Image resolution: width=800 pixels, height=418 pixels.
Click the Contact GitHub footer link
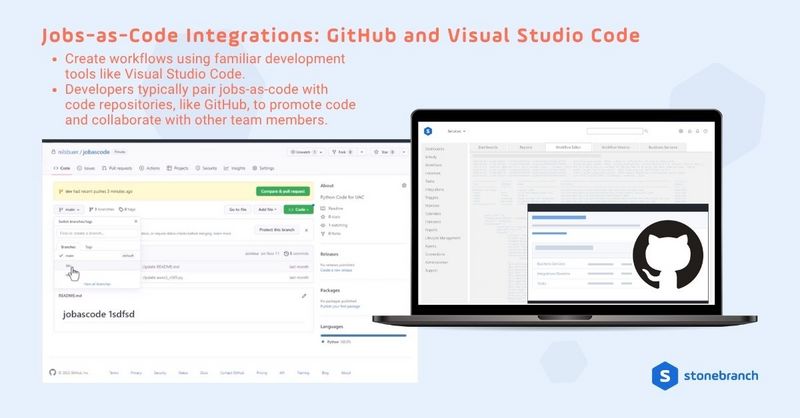(x=232, y=373)
